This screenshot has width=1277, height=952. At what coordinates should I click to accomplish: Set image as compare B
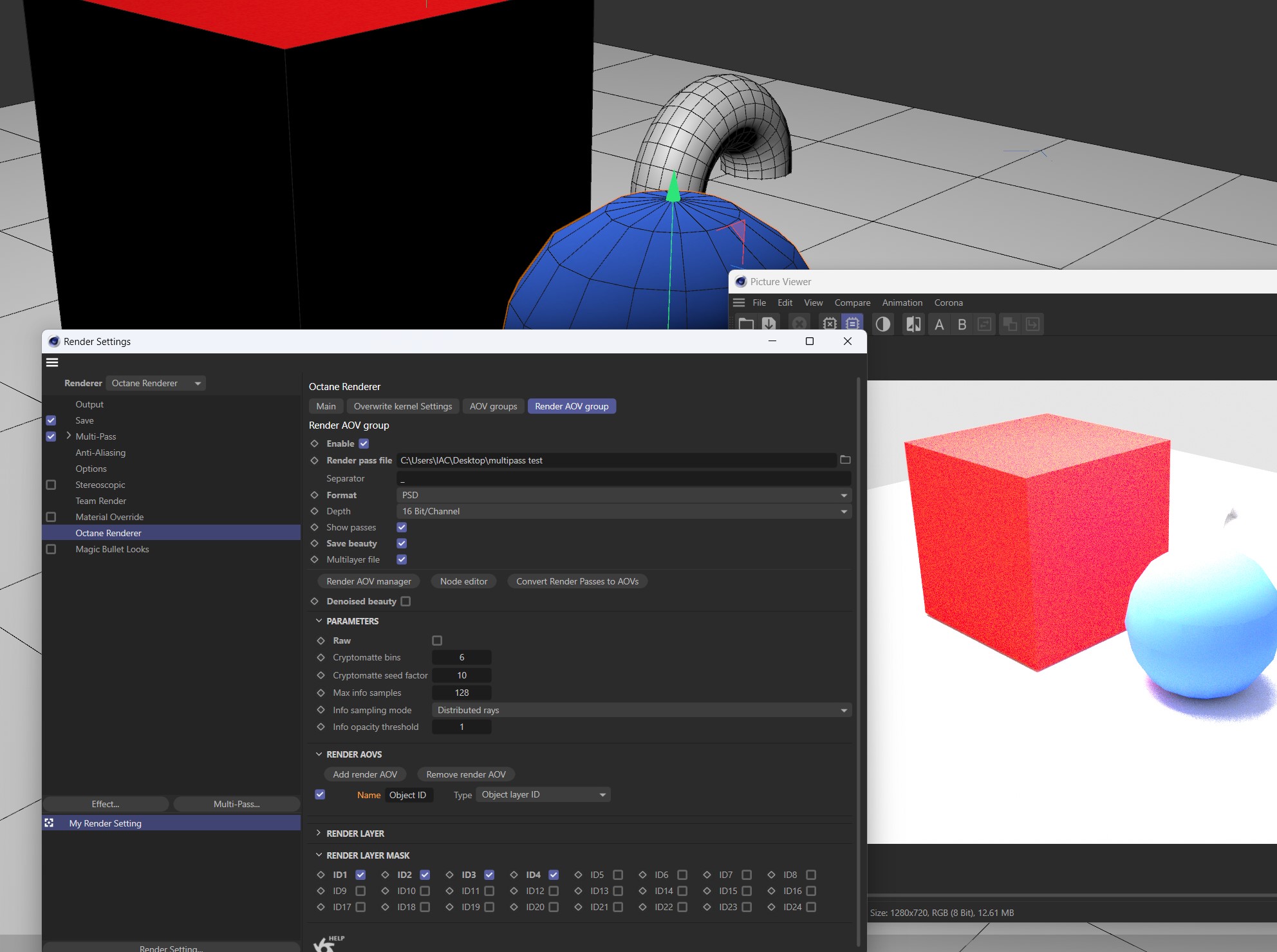pyautogui.click(x=962, y=324)
